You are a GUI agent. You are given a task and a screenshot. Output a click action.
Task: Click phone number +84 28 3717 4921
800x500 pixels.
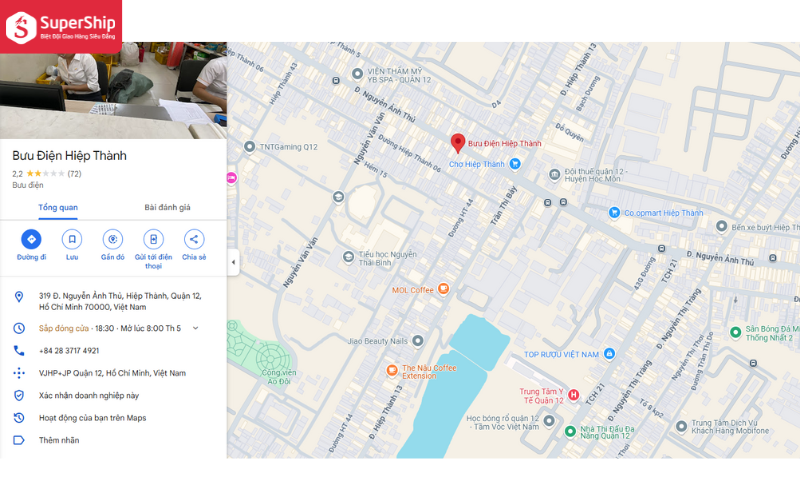[x=69, y=351]
